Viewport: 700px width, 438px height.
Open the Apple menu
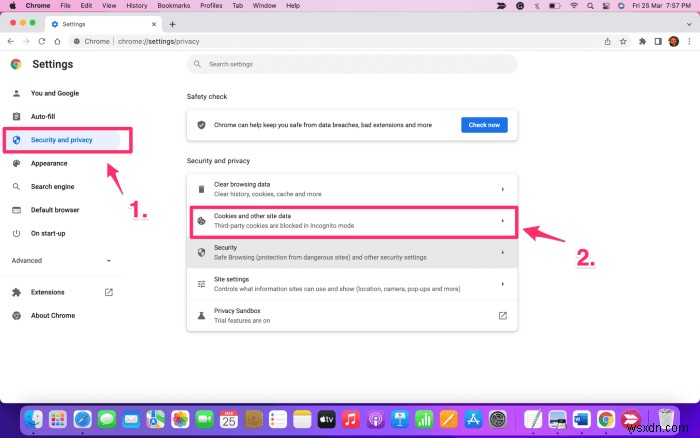point(12,6)
